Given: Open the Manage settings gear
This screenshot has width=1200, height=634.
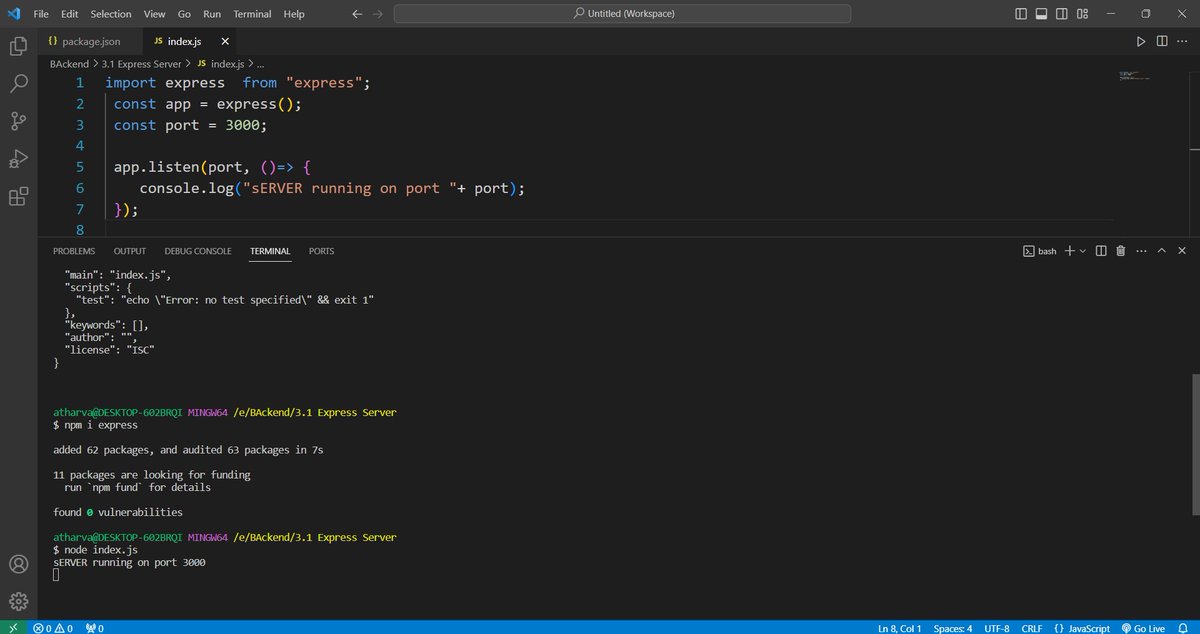Looking at the screenshot, I should pos(18,601).
